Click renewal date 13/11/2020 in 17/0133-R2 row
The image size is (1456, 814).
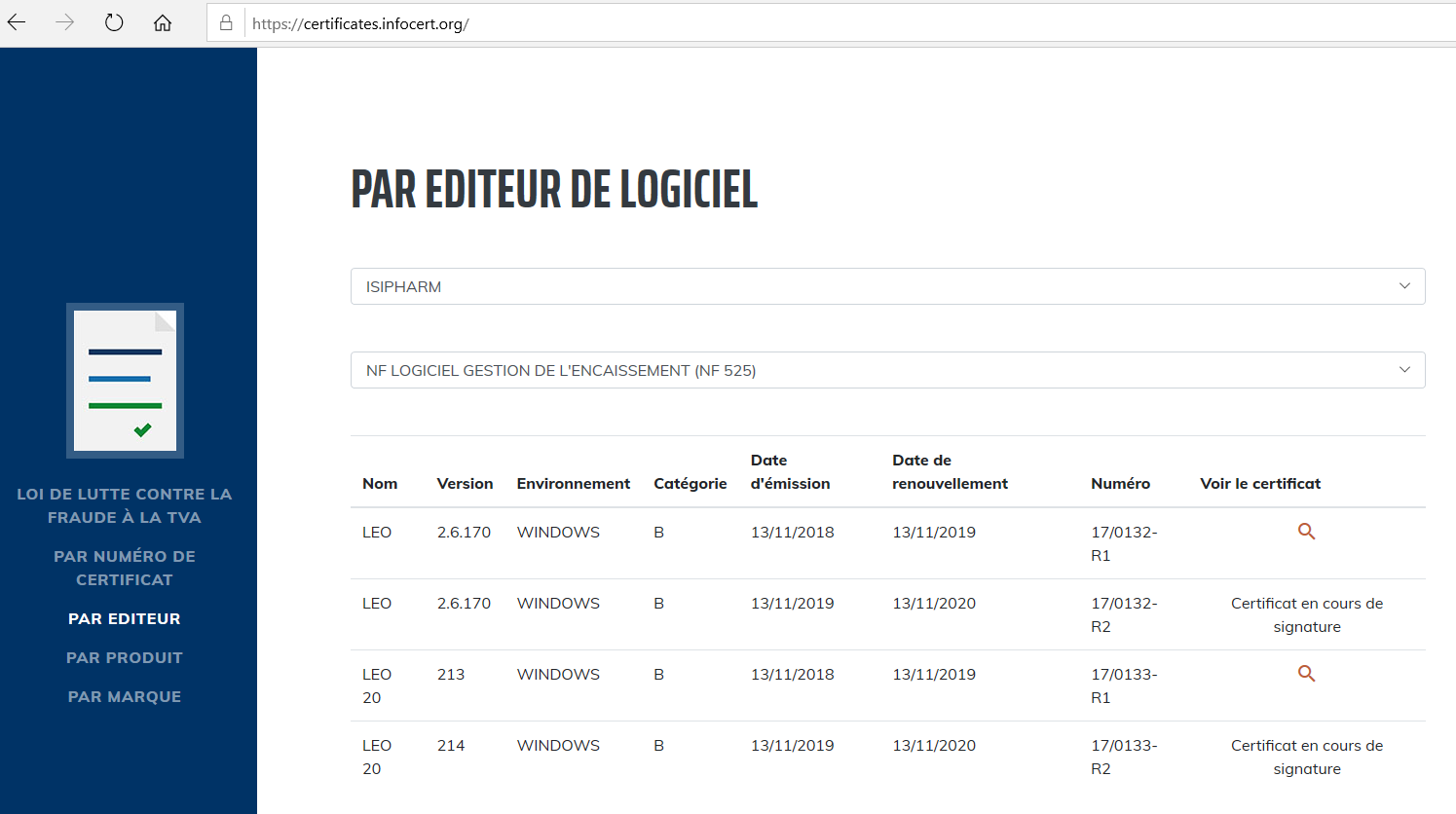click(934, 745)
